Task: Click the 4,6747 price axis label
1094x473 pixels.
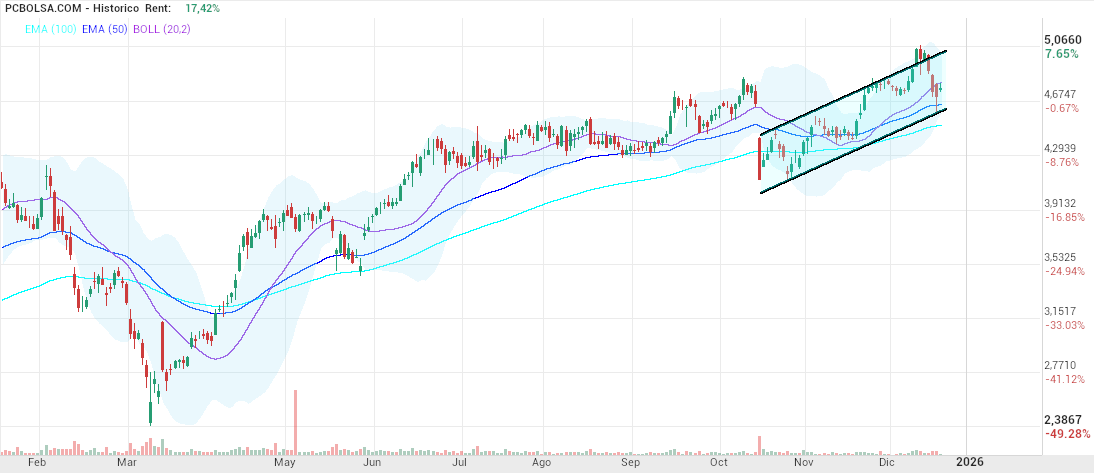Action: (x=1061, y=93)
